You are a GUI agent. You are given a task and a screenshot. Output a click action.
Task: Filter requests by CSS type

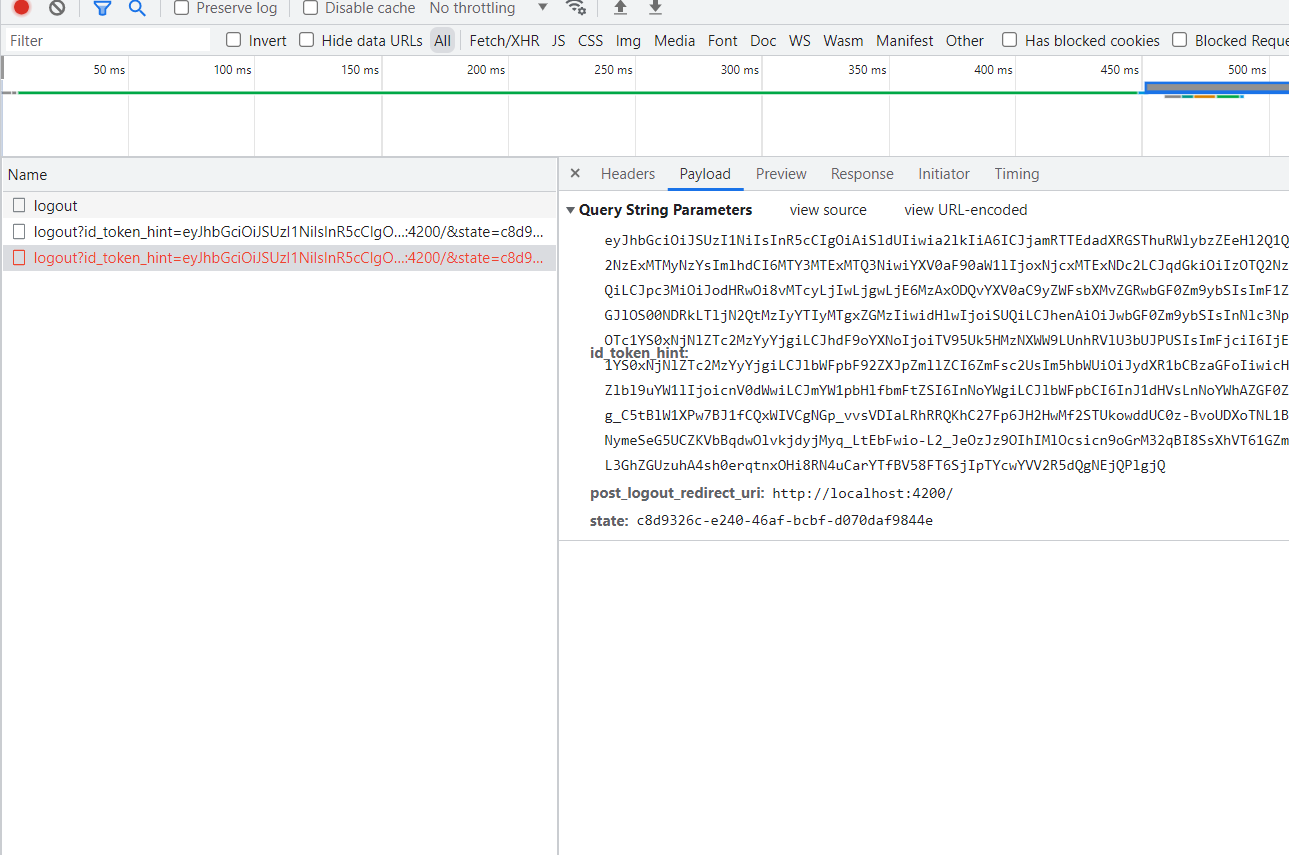[x=591, y=41]
